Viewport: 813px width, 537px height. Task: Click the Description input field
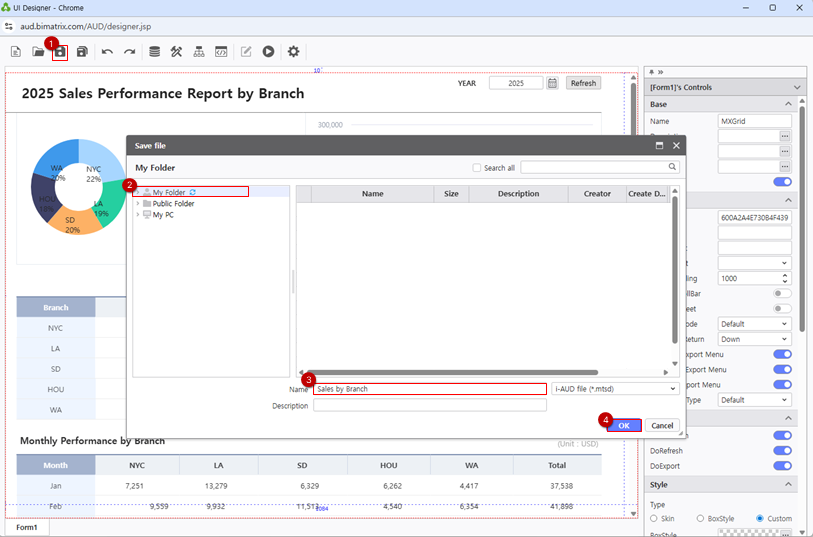(x=430, y=406)
